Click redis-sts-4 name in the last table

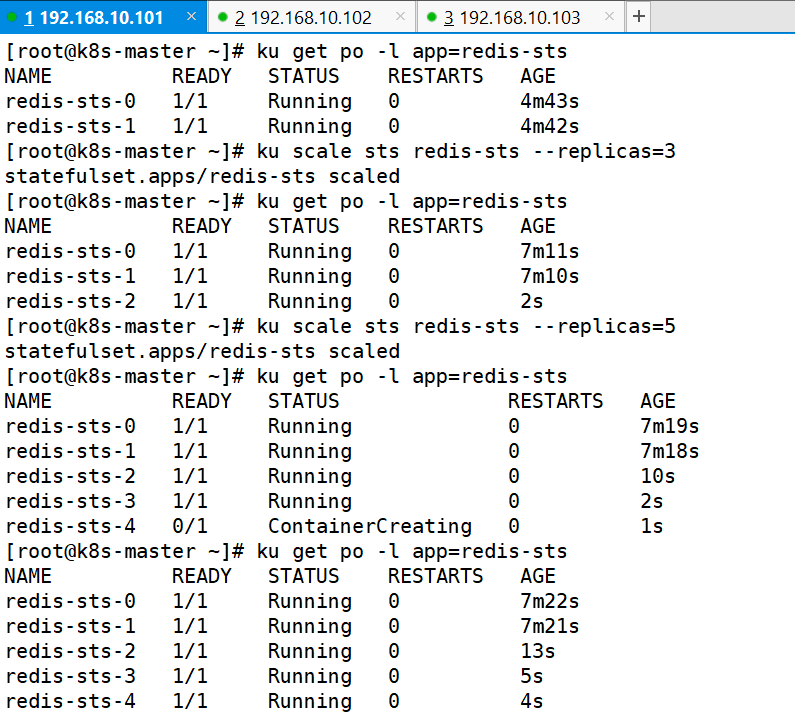70,701
